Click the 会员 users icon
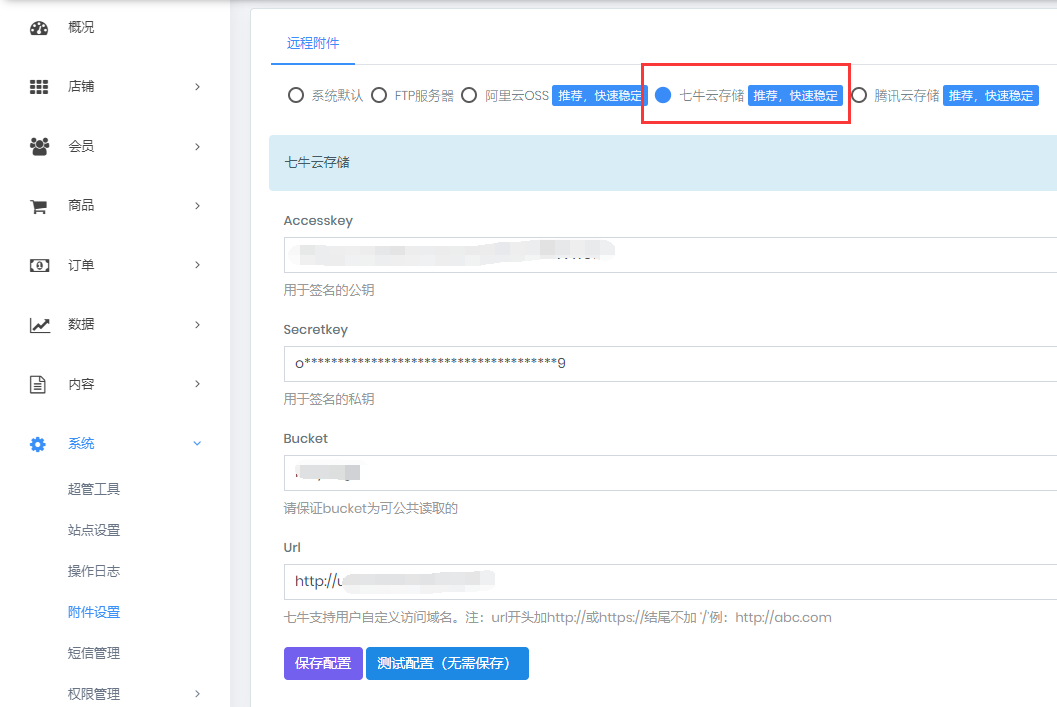1057x707 pixels. pyautogui.click(x=39, y=146)
